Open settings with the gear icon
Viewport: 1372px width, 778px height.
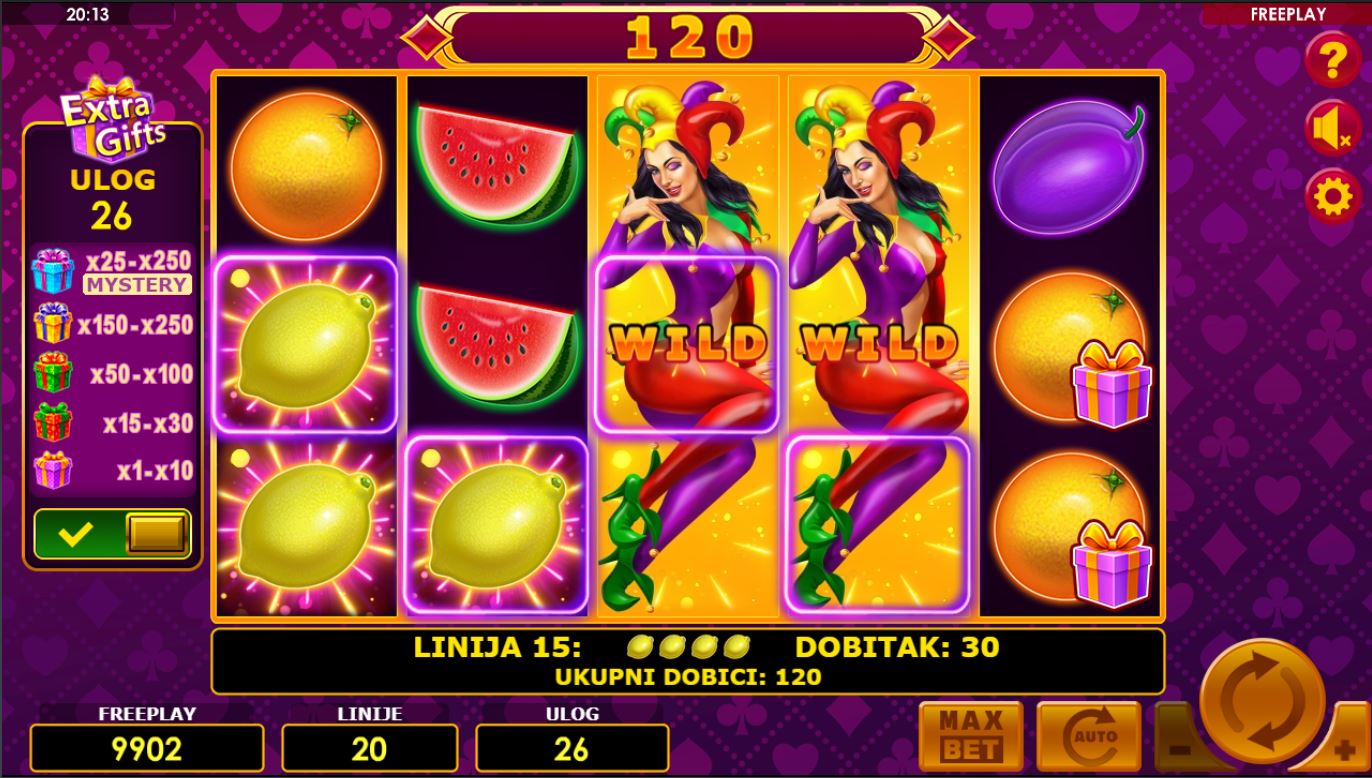click(1333, 196)
